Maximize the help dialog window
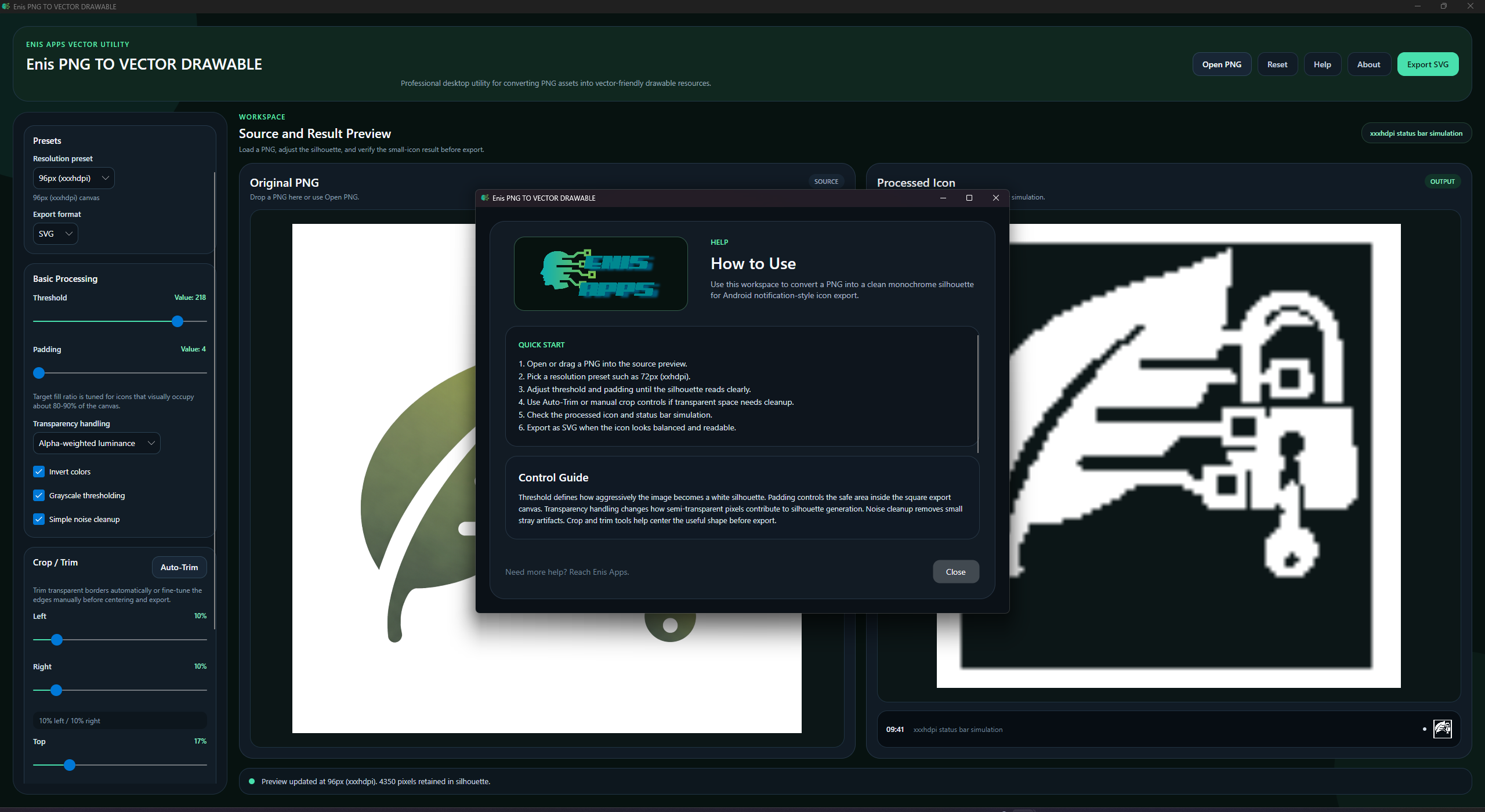Image resolution: width=1485 pixels, height=812 pixels. tap(969, 198)
